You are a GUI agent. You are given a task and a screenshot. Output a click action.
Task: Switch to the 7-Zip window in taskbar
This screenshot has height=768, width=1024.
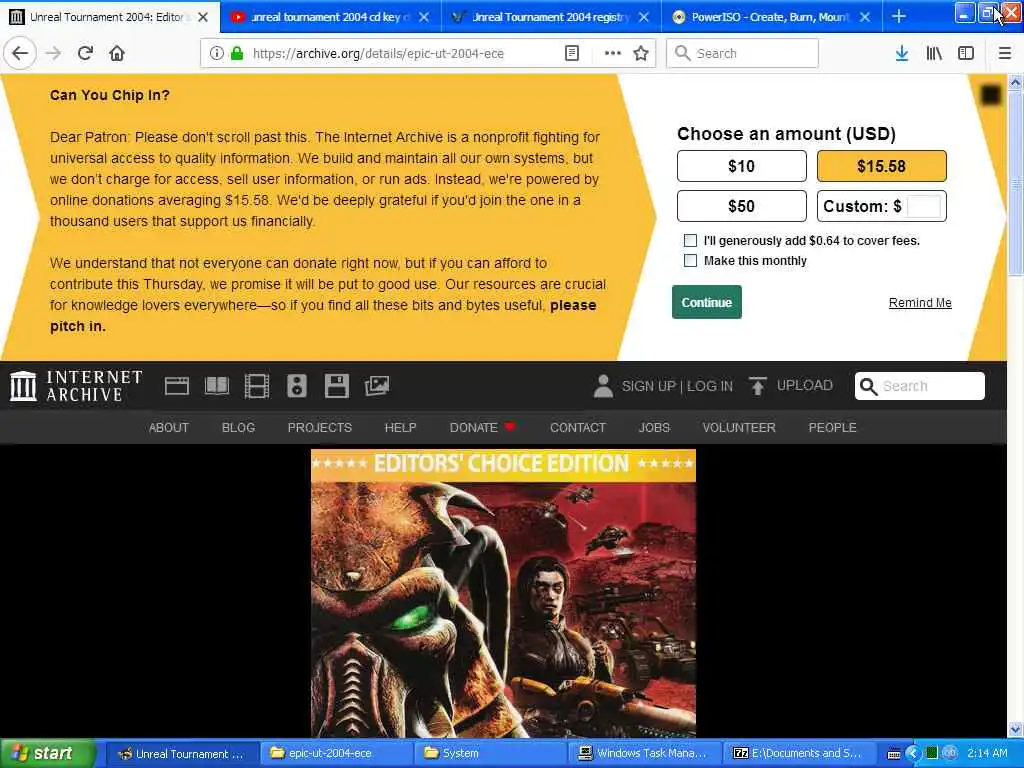799,754
